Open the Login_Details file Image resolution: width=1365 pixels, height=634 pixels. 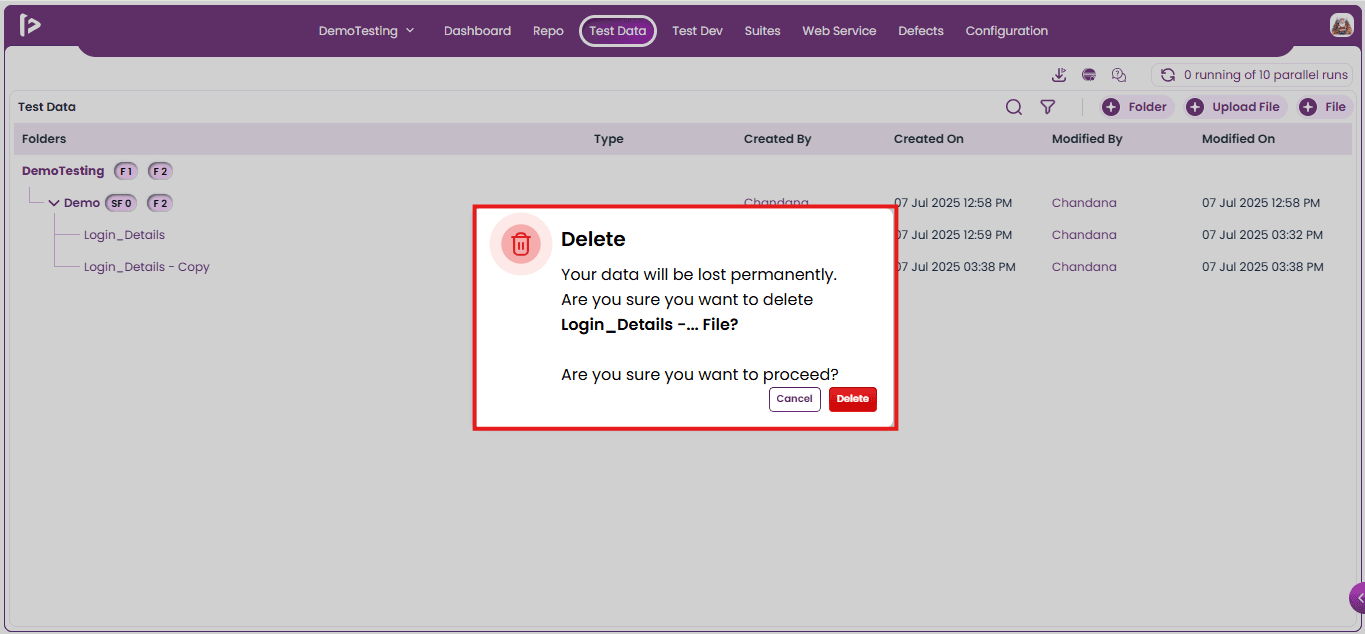124,235
